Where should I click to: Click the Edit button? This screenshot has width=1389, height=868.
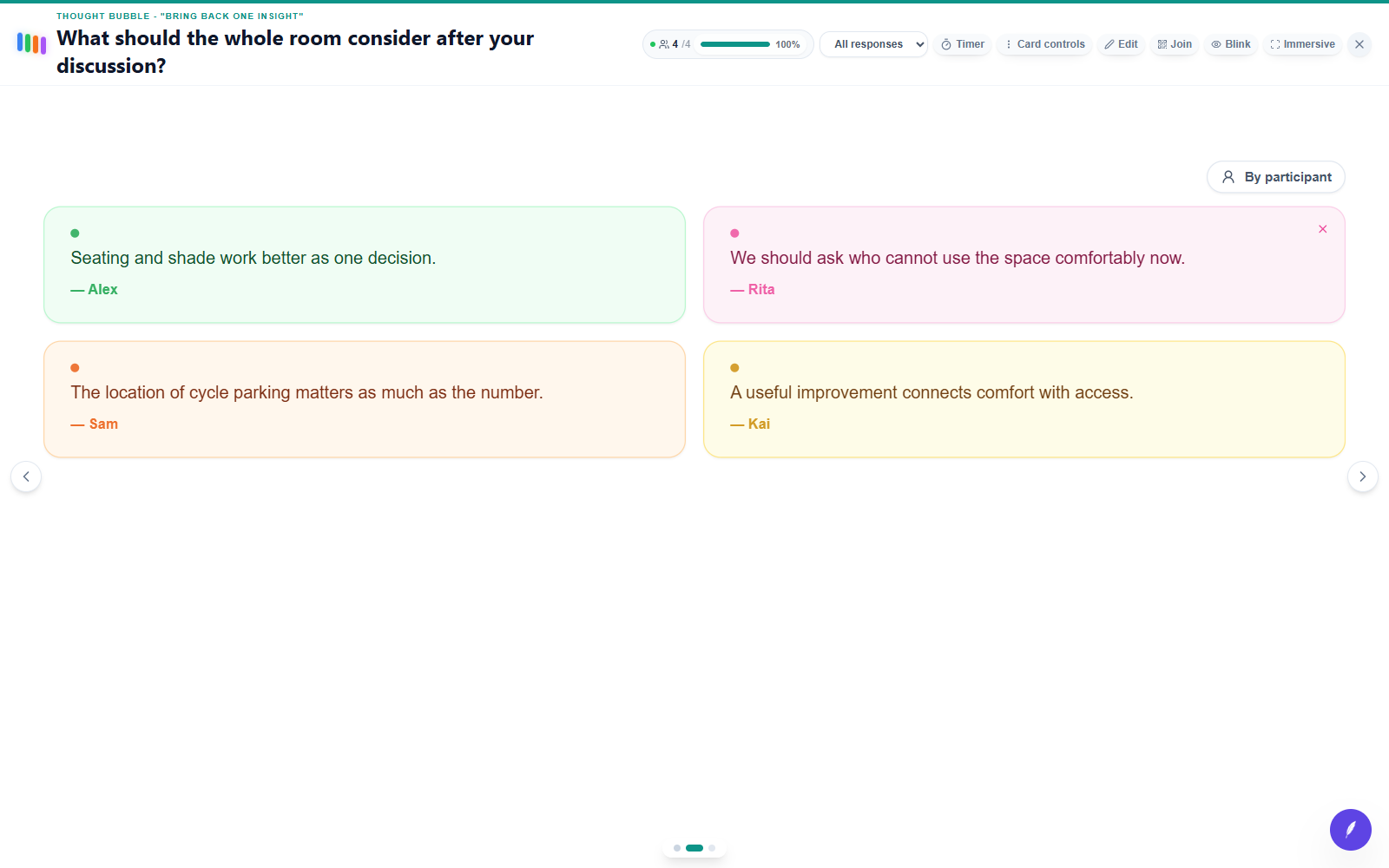tap(1121, 44)
